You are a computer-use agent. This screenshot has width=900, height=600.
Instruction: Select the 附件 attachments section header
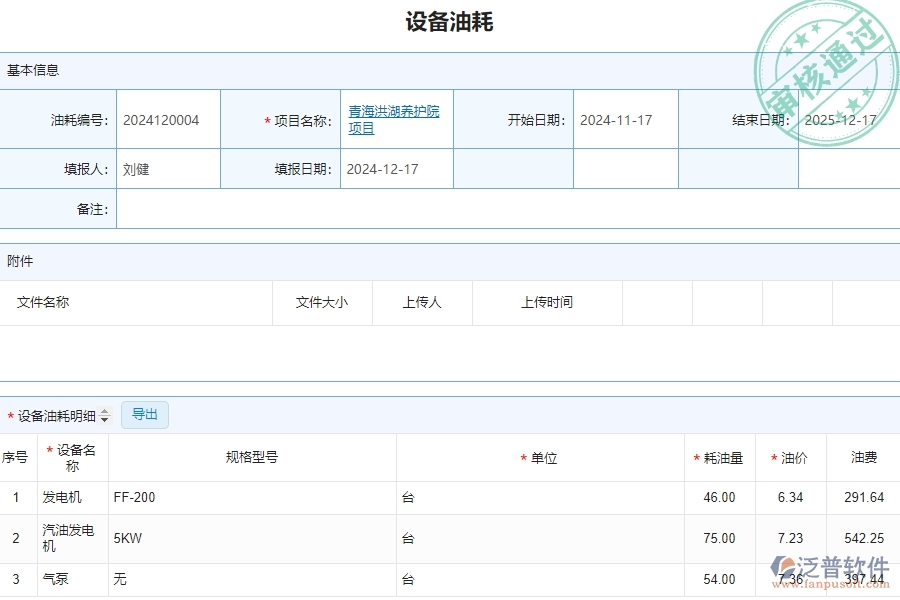[22, 261]
